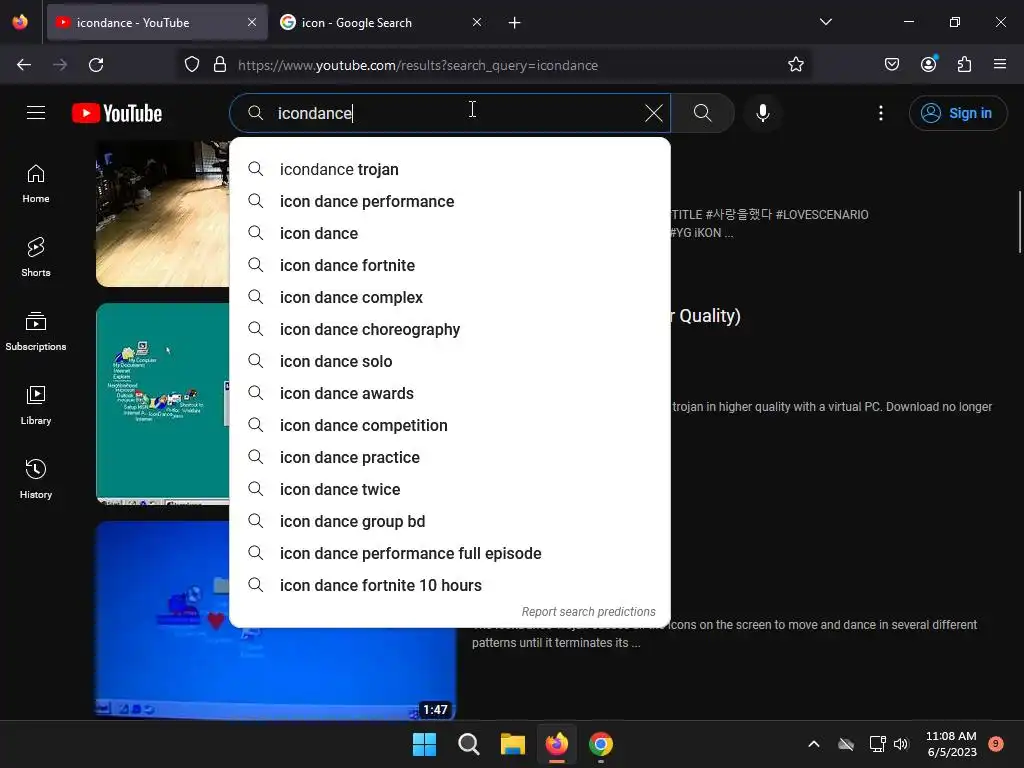1024x768 pixels.
Task: Choose suggestion icon dance practice
Action: click(450, 457)
